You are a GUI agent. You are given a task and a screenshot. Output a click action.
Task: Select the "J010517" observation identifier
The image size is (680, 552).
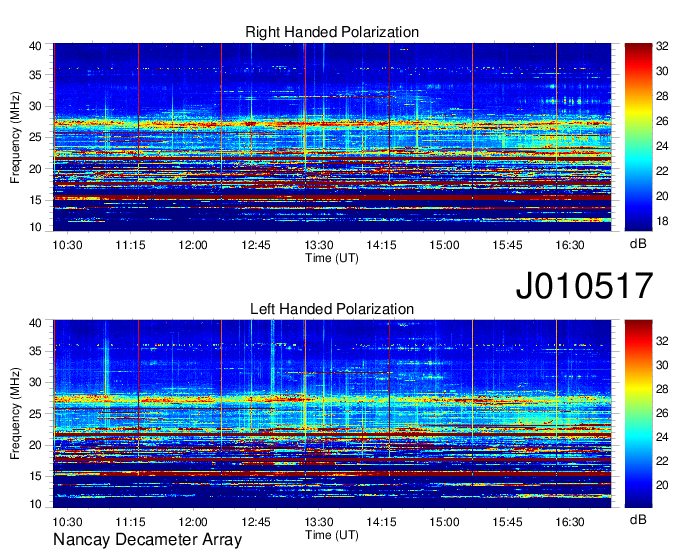click(584, 286)
